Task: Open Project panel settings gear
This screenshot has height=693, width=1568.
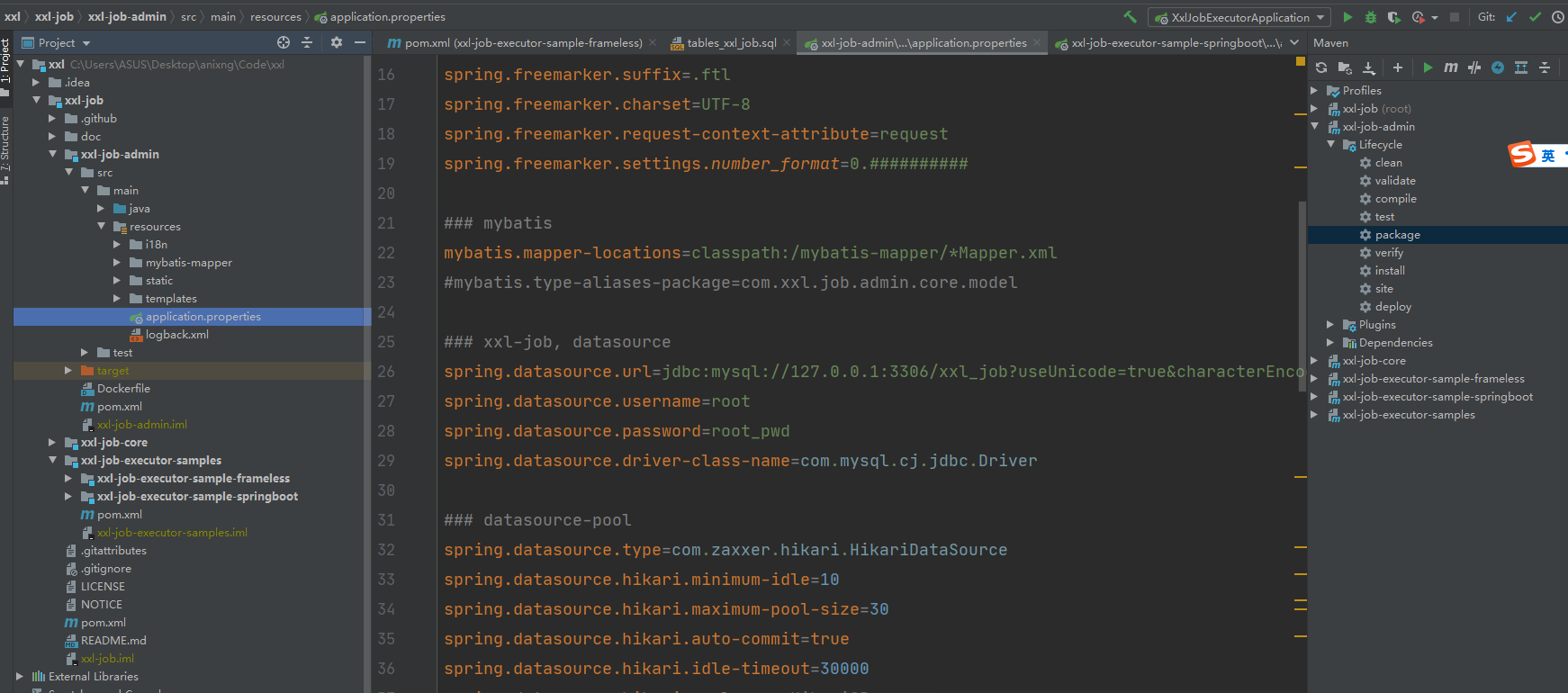Action: tap(337, 42)
